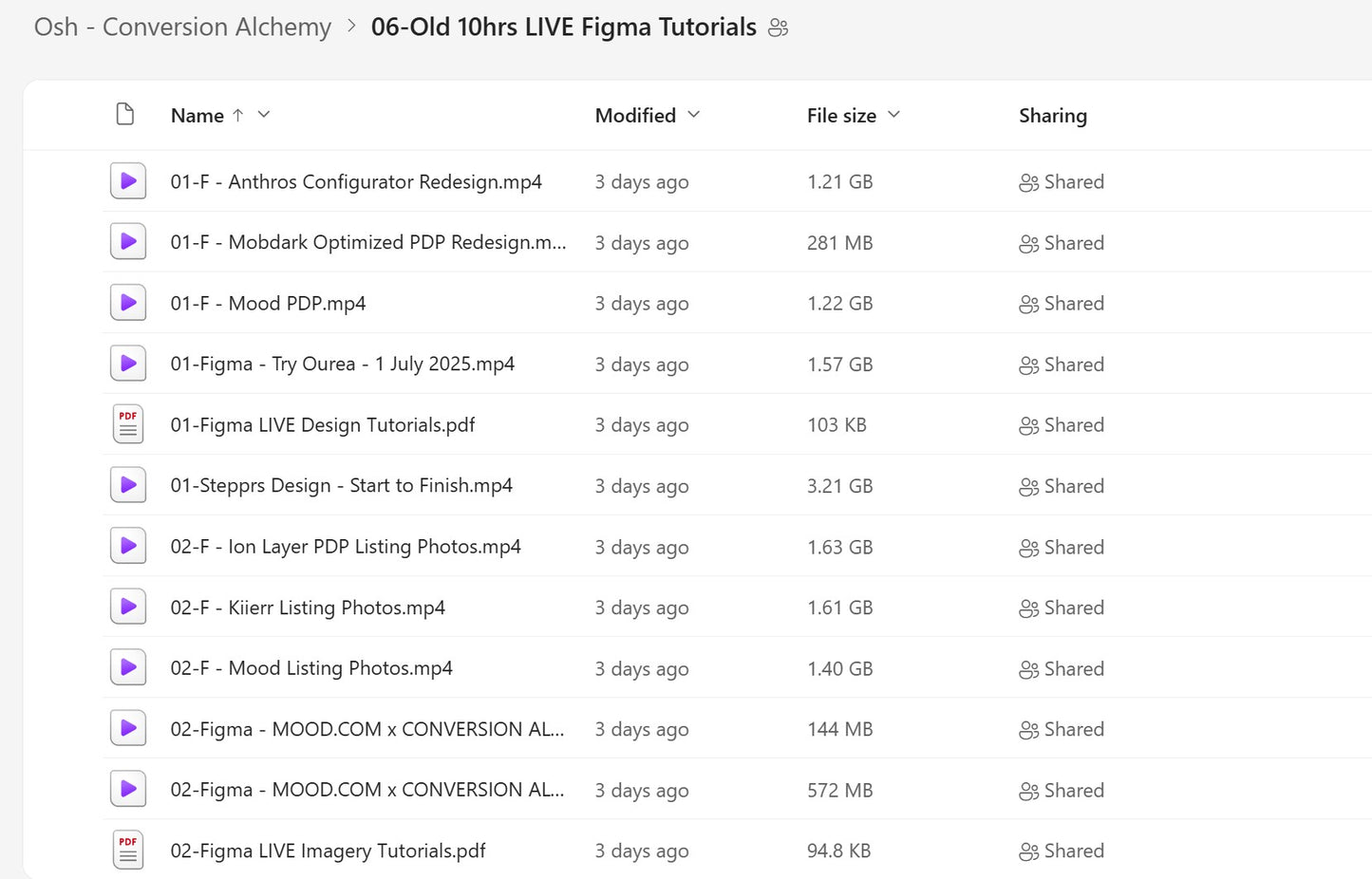Click Shared label in 144 MB MOOD.COM row
The height and width of the screenshot is (879, 1372).
pyautogui.click(x=1074, y=729)
